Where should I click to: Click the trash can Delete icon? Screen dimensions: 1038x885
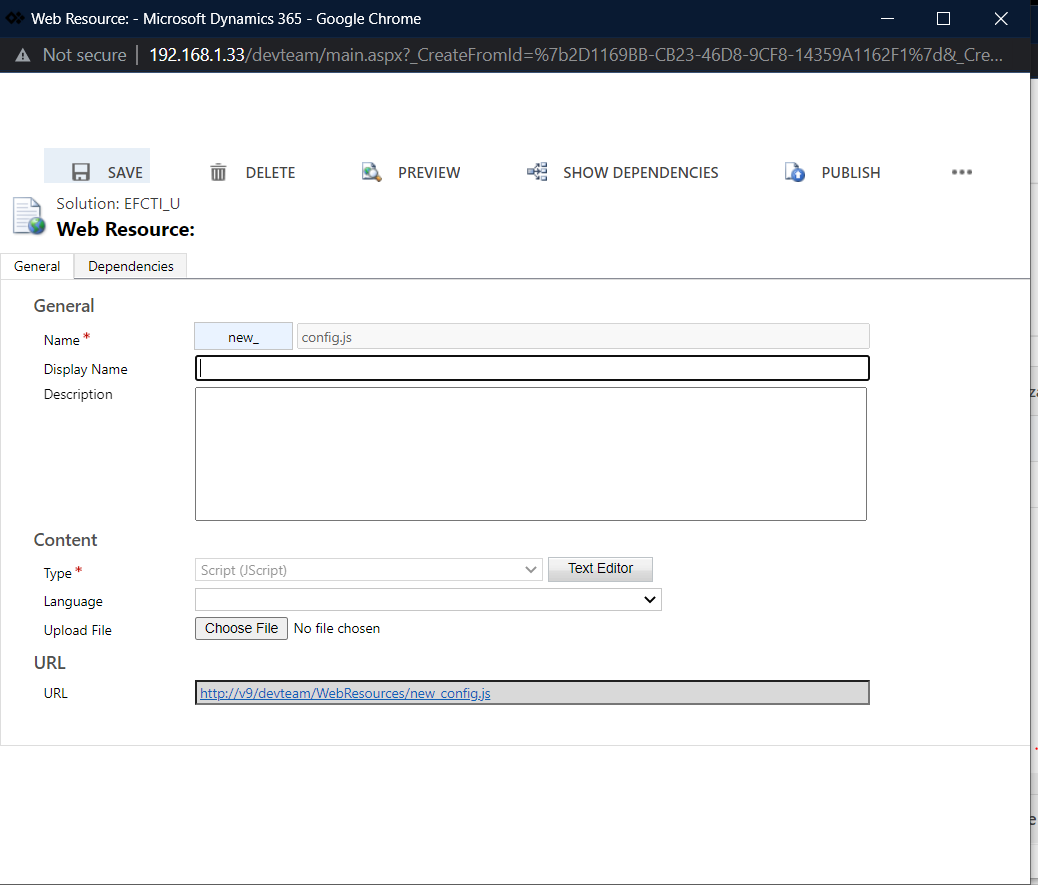coord(218,172)
